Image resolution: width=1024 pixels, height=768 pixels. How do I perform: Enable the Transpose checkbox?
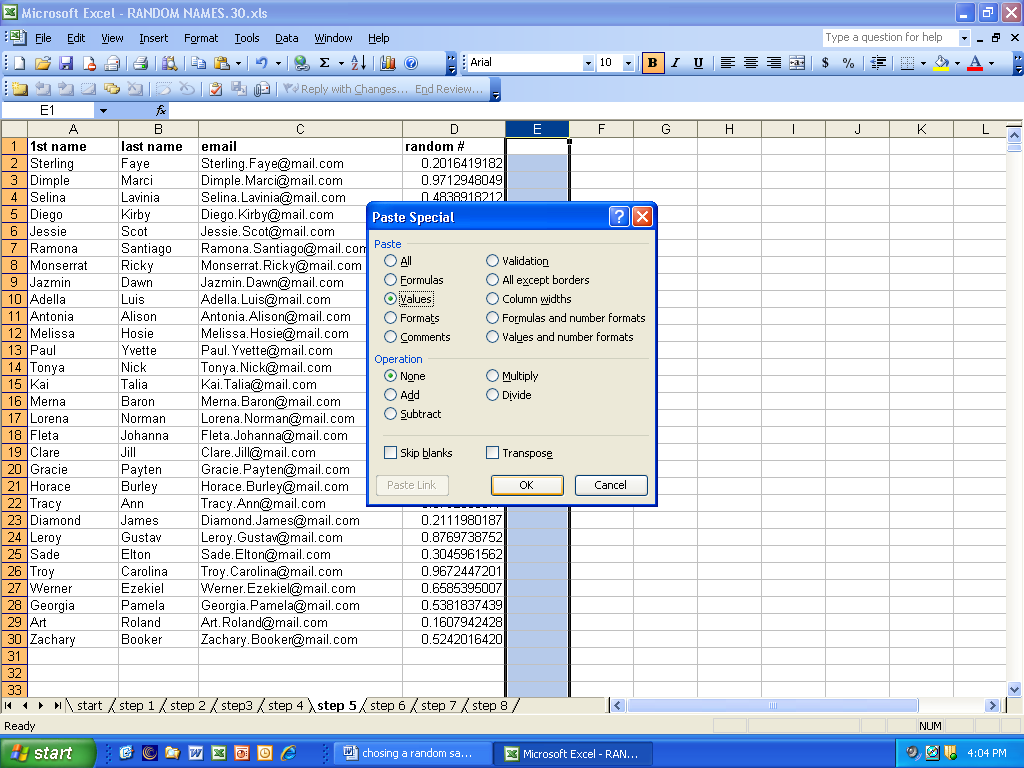pos(493,453)
